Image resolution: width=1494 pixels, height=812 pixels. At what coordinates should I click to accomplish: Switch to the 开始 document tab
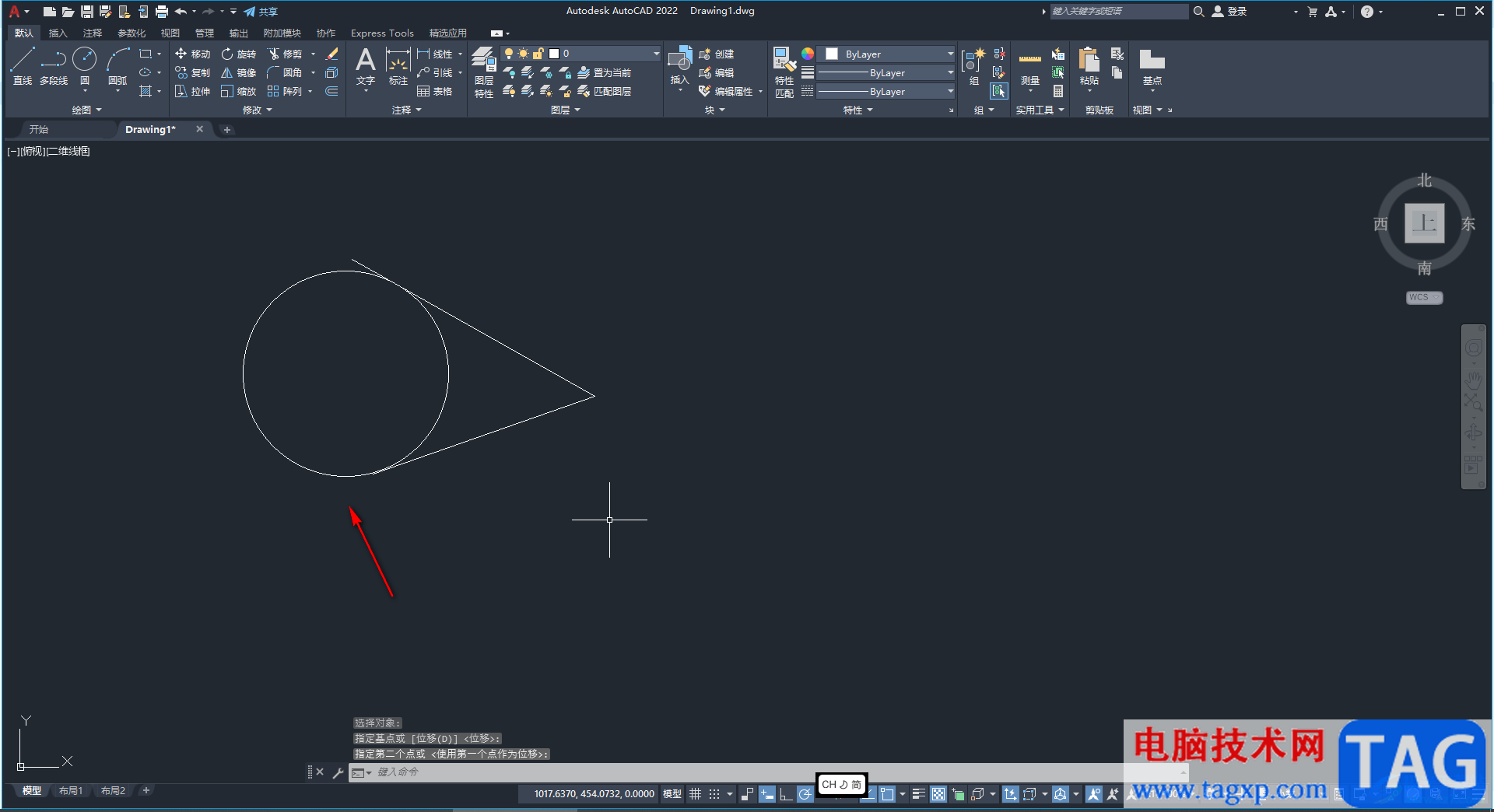click(39, 129)
